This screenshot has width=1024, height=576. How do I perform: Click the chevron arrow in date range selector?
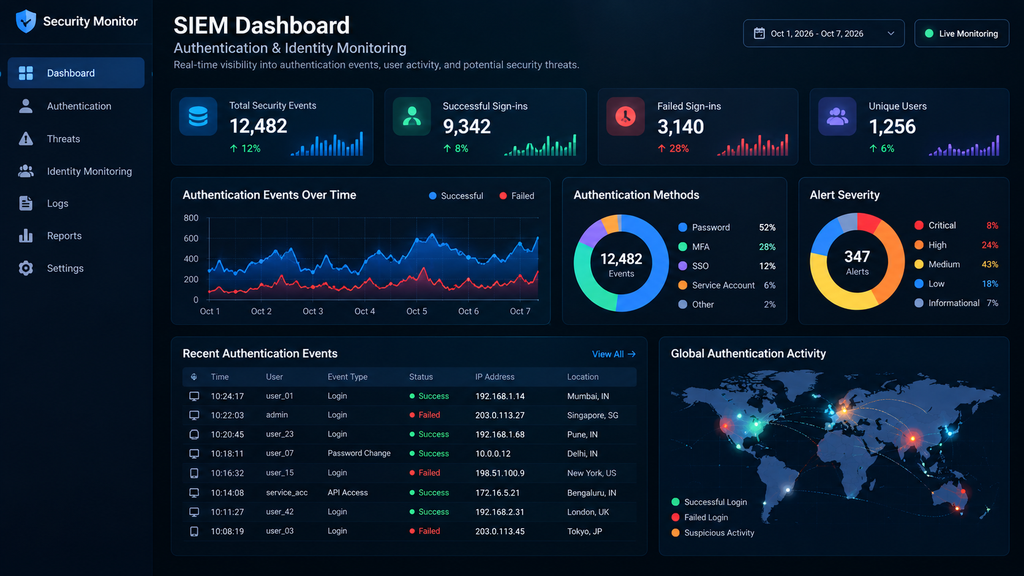[x=891, y=33]
